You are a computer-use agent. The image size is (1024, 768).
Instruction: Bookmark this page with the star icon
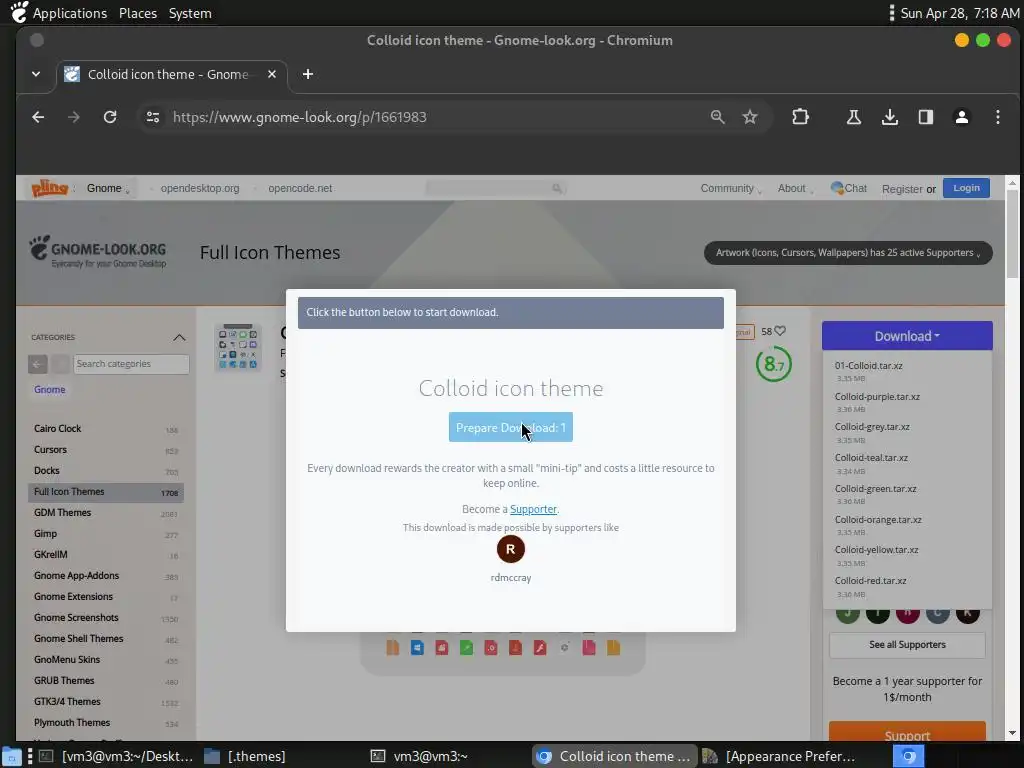pyautogui.click(x=750, y=117)
